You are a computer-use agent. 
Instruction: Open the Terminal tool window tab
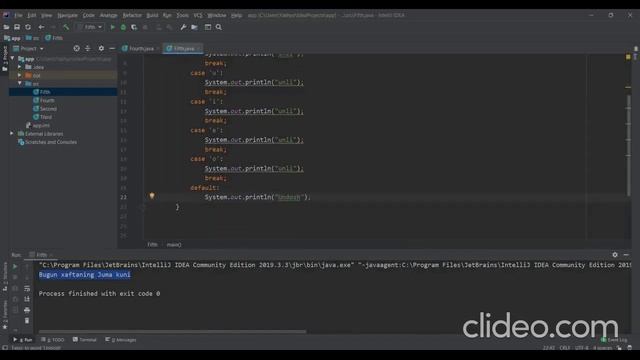tap(84, 340)
